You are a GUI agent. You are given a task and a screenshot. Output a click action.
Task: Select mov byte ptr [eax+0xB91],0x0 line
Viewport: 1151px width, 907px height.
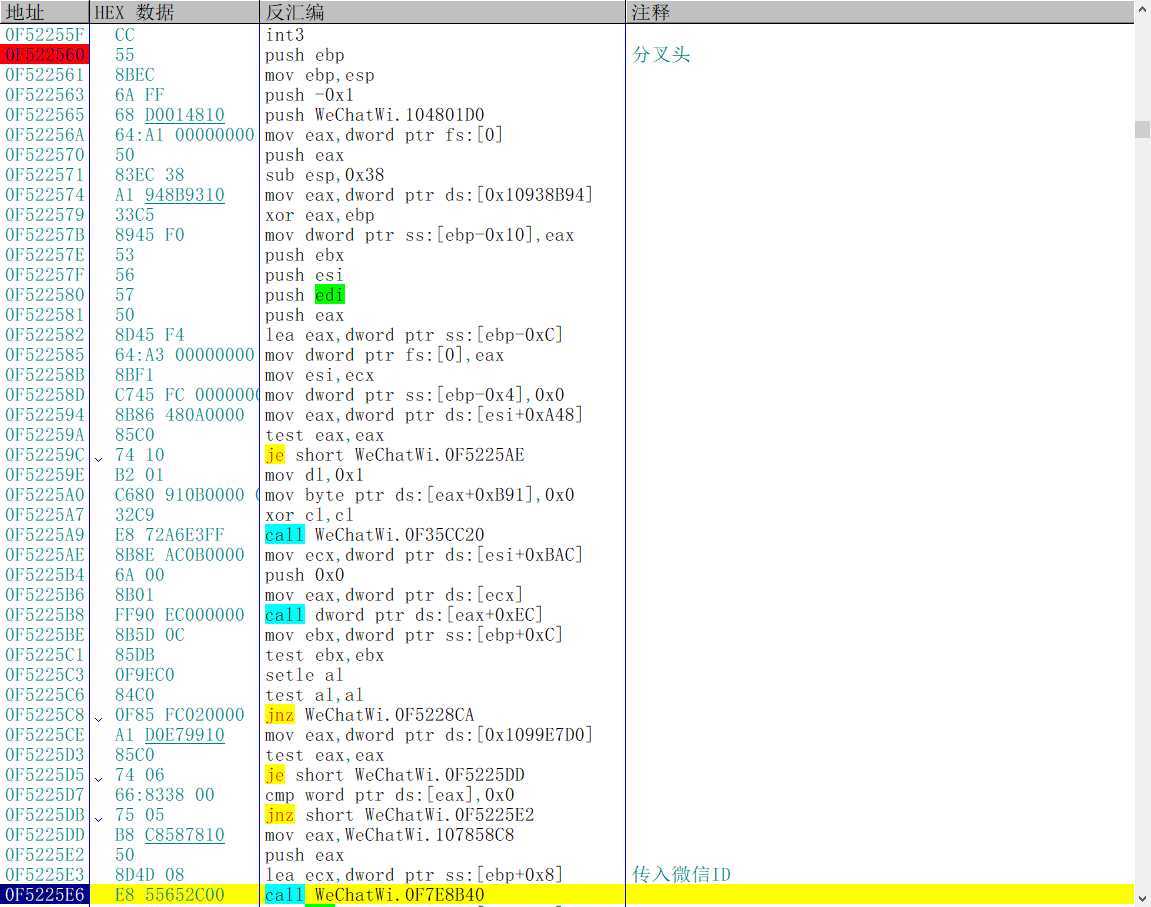(419, 495)
